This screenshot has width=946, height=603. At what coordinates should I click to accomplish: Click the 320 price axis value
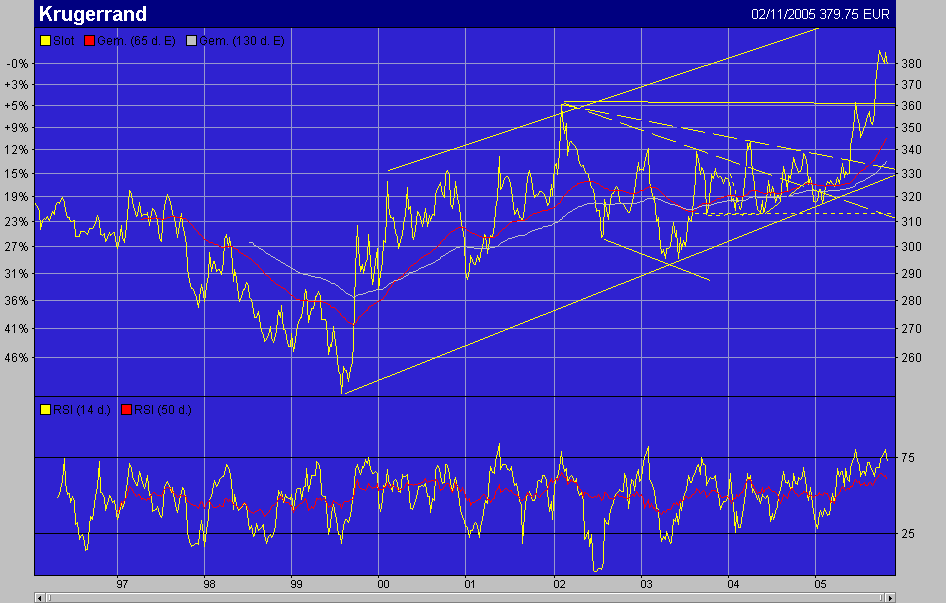tap(912, 197)
